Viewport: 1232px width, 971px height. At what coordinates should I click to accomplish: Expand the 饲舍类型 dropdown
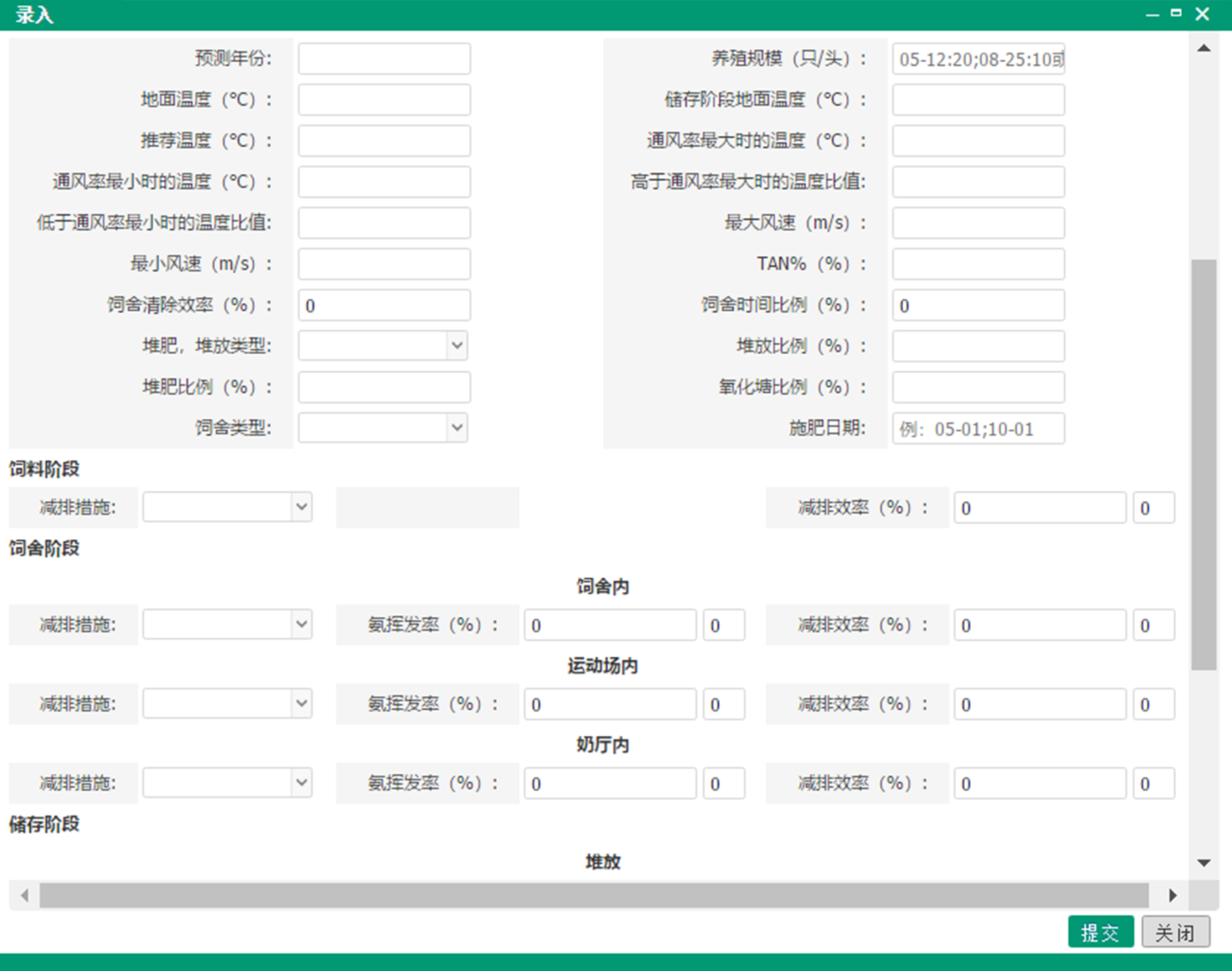click(x=383, y=428)
